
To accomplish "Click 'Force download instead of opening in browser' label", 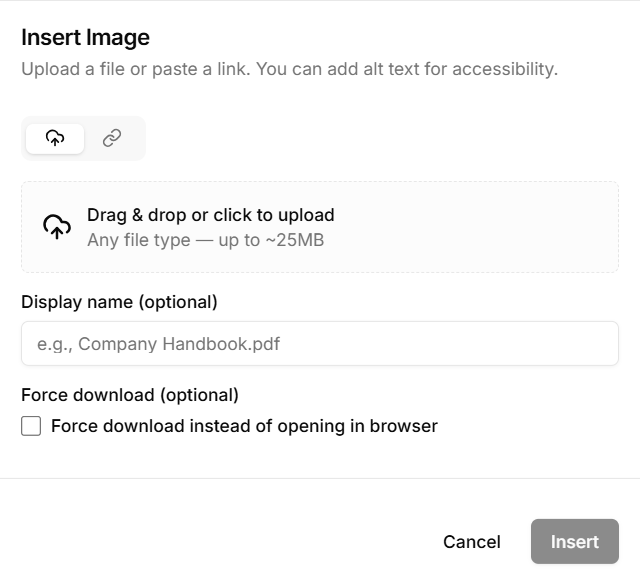I will click(x=244, y=426).
